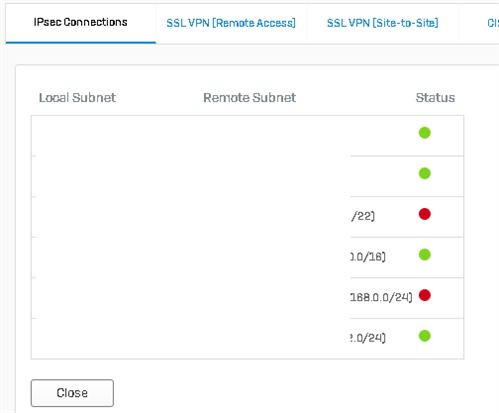This screenshot has width=499, height=413.
Task: Click the red status indicator next to 168.0.0/24
Action: pyautogui.click(x=425, y=295)
